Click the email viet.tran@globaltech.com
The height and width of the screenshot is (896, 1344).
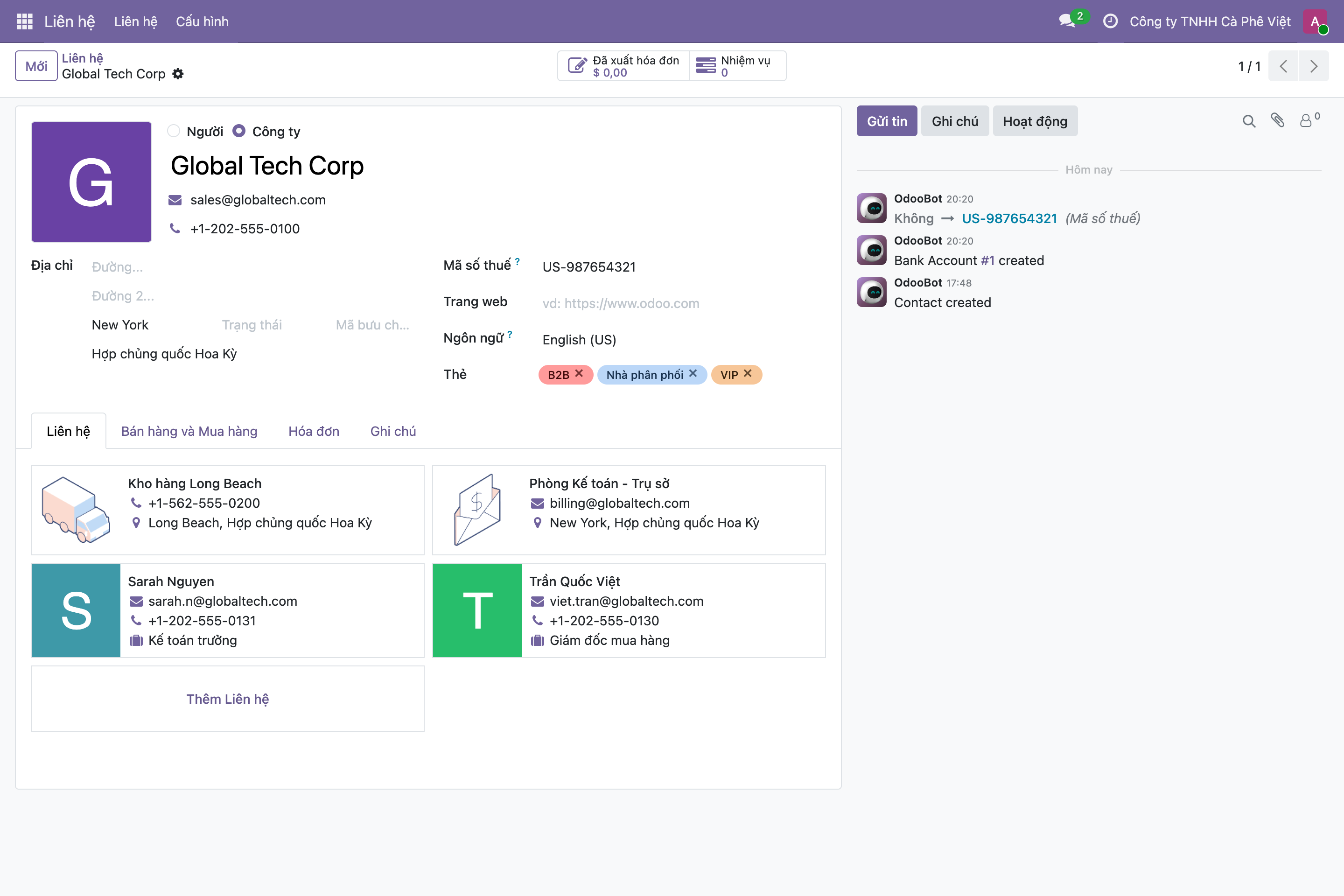[x=626, y=601]
